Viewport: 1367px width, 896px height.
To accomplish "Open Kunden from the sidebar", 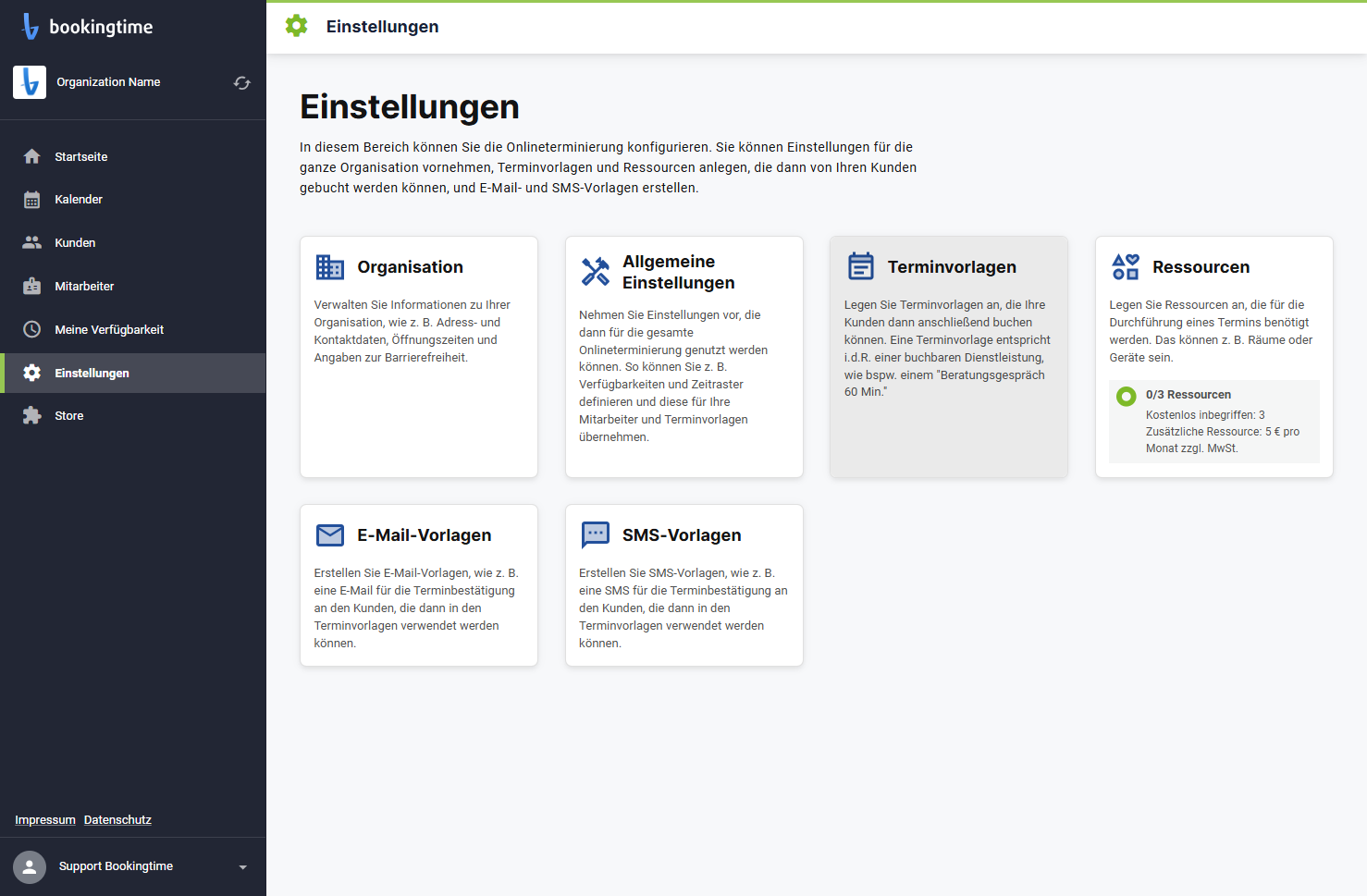I will tap(133, 242).
